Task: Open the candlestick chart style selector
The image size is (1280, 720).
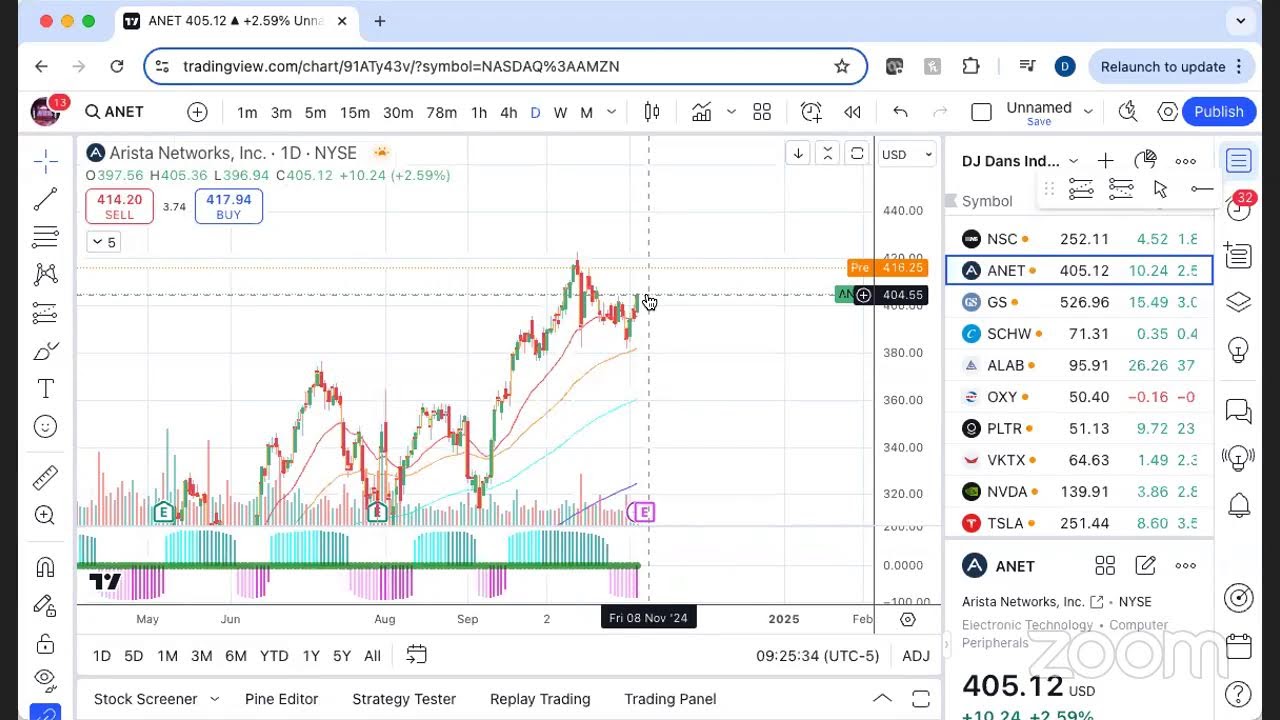Action: pyautogui.click(x=652, y=112)
